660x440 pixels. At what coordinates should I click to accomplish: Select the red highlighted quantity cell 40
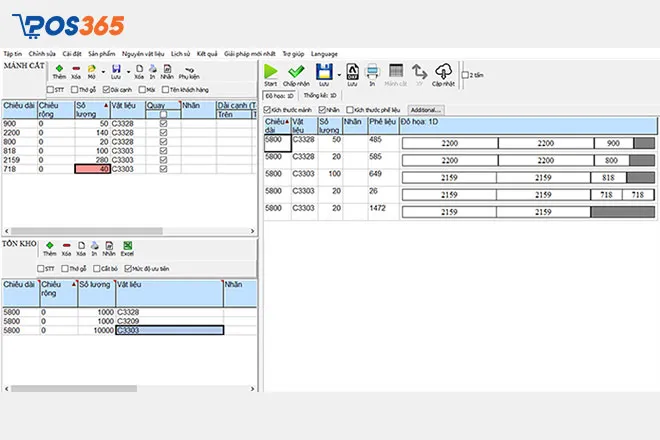(x=93, y=169)
